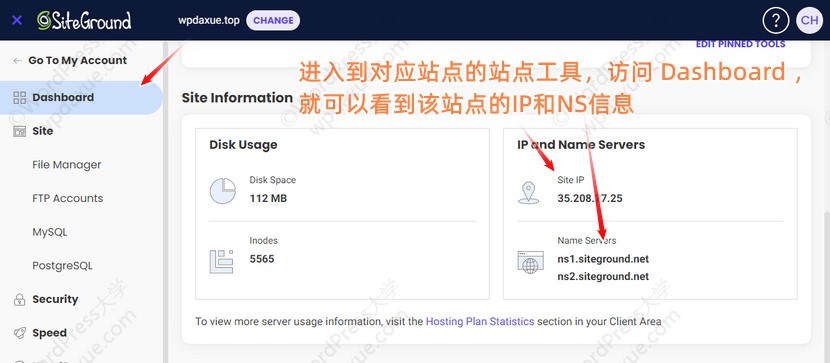The image size is (830, 363).
Task: Open PostgreSQL tool
Action: point(62,266)
